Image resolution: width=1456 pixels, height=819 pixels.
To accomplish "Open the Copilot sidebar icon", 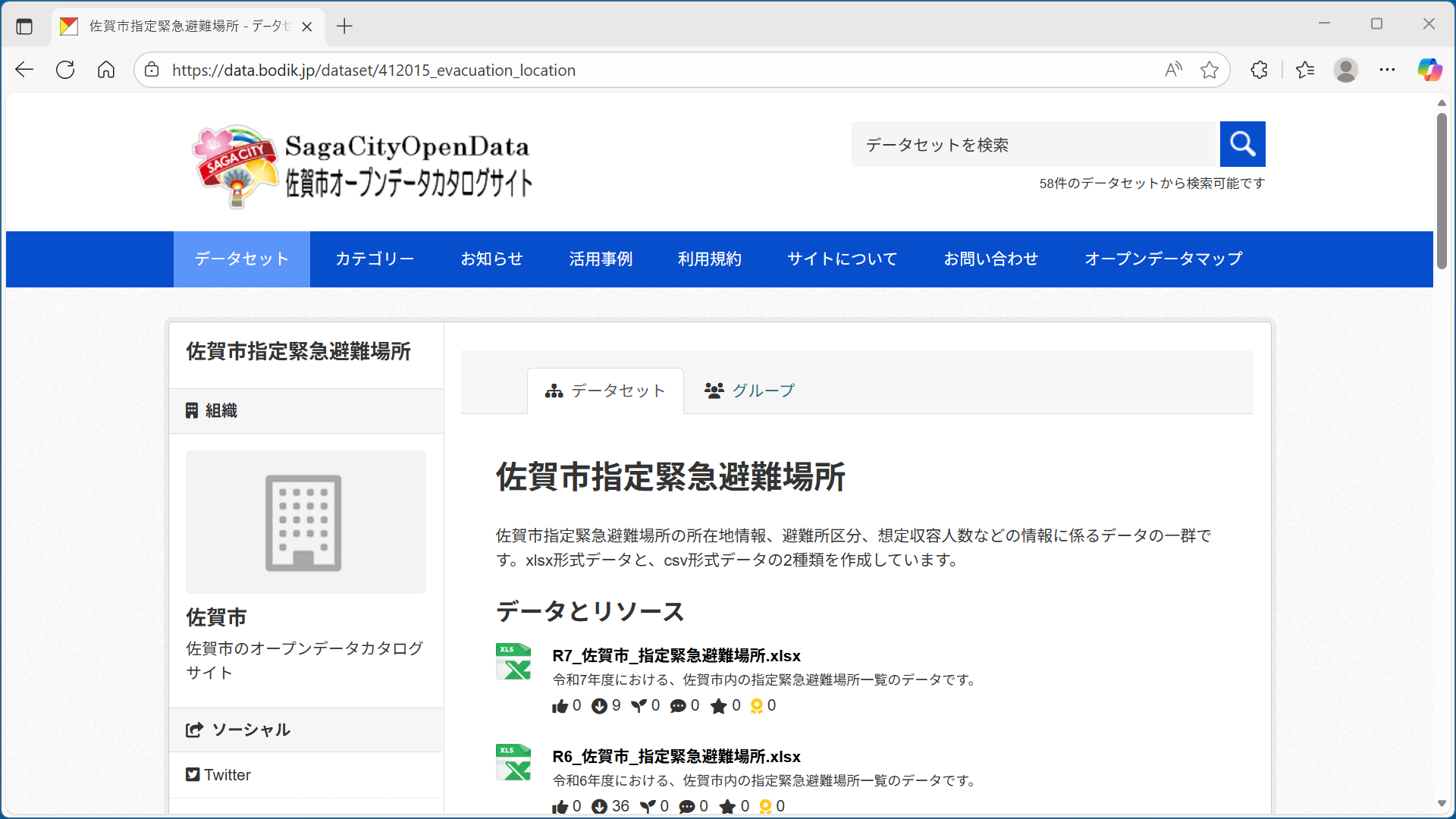I will pos(1429,70).
